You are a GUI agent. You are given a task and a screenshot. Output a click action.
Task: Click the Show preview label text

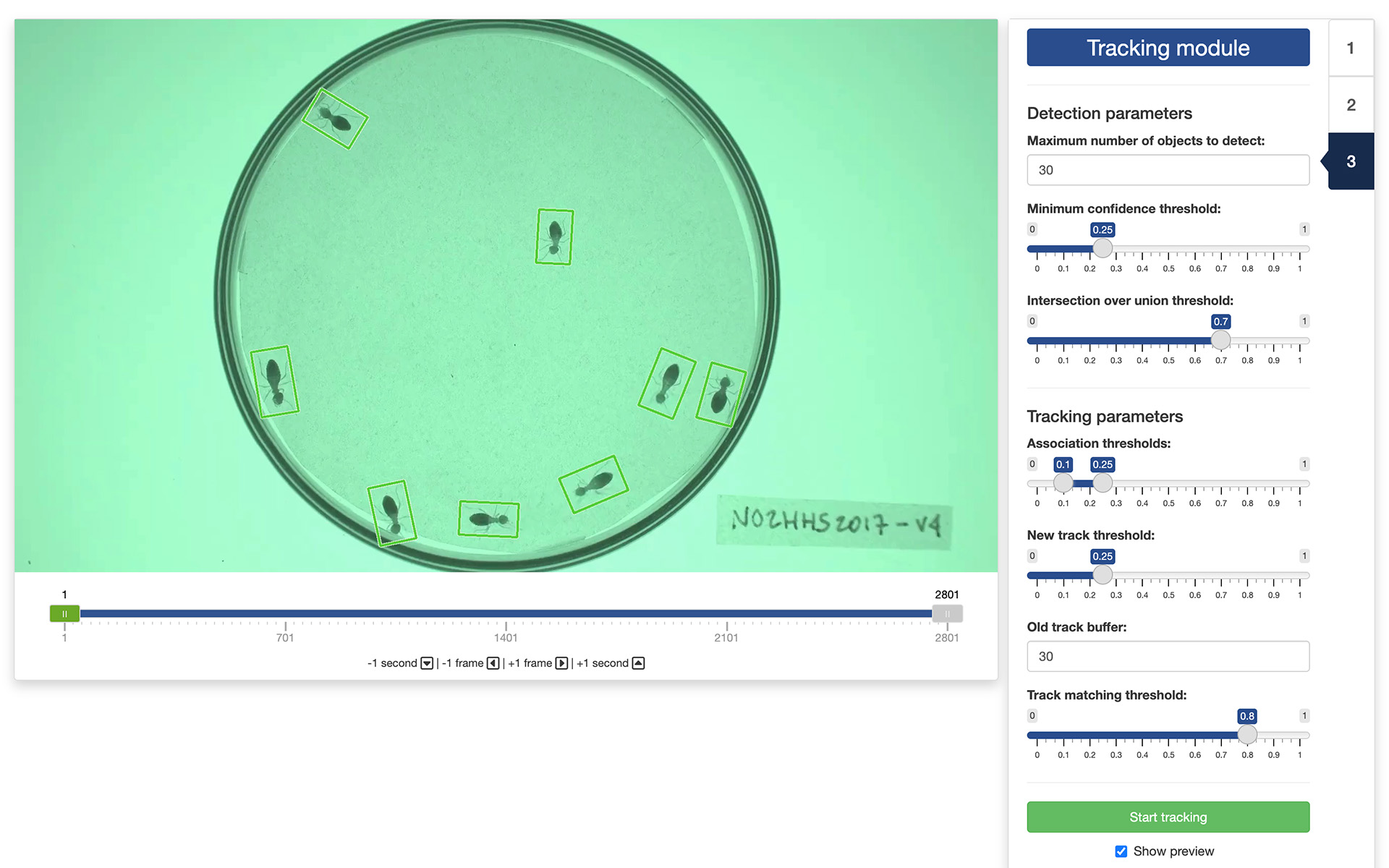coord(1173,851)
